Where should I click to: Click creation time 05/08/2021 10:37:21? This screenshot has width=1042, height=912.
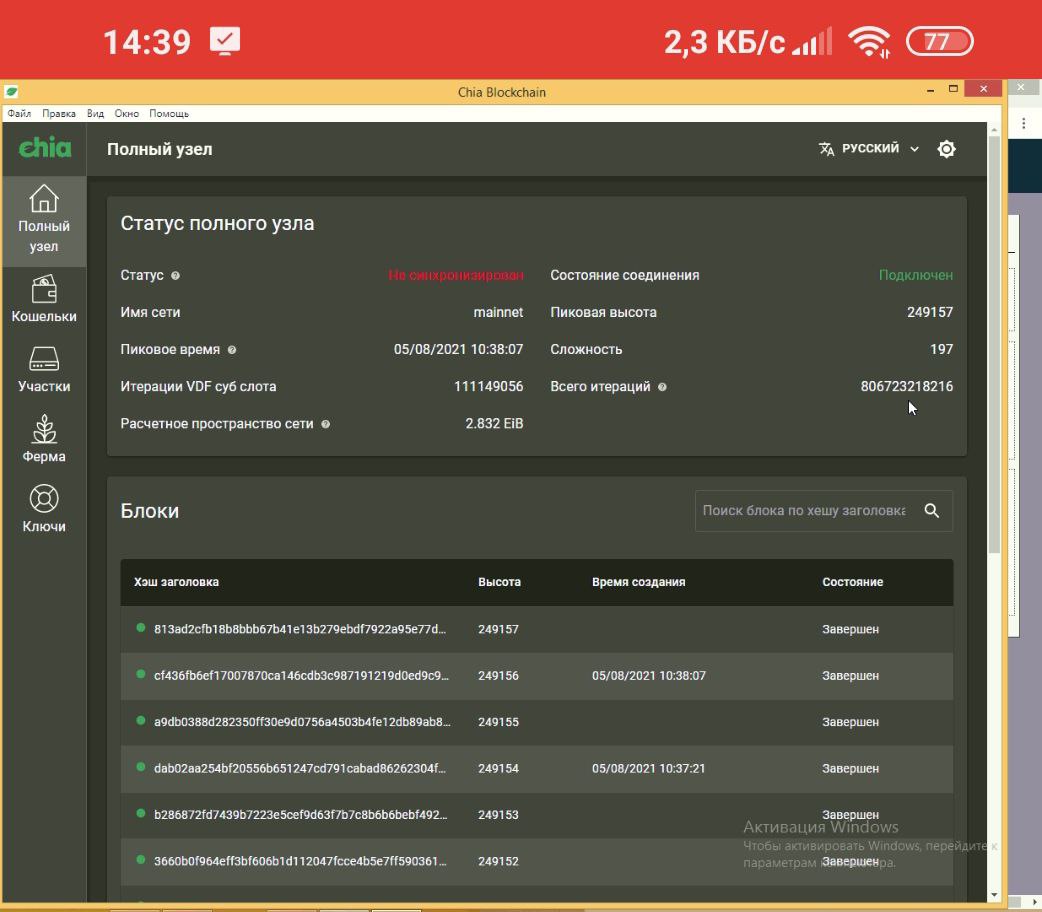pos(649,769)
